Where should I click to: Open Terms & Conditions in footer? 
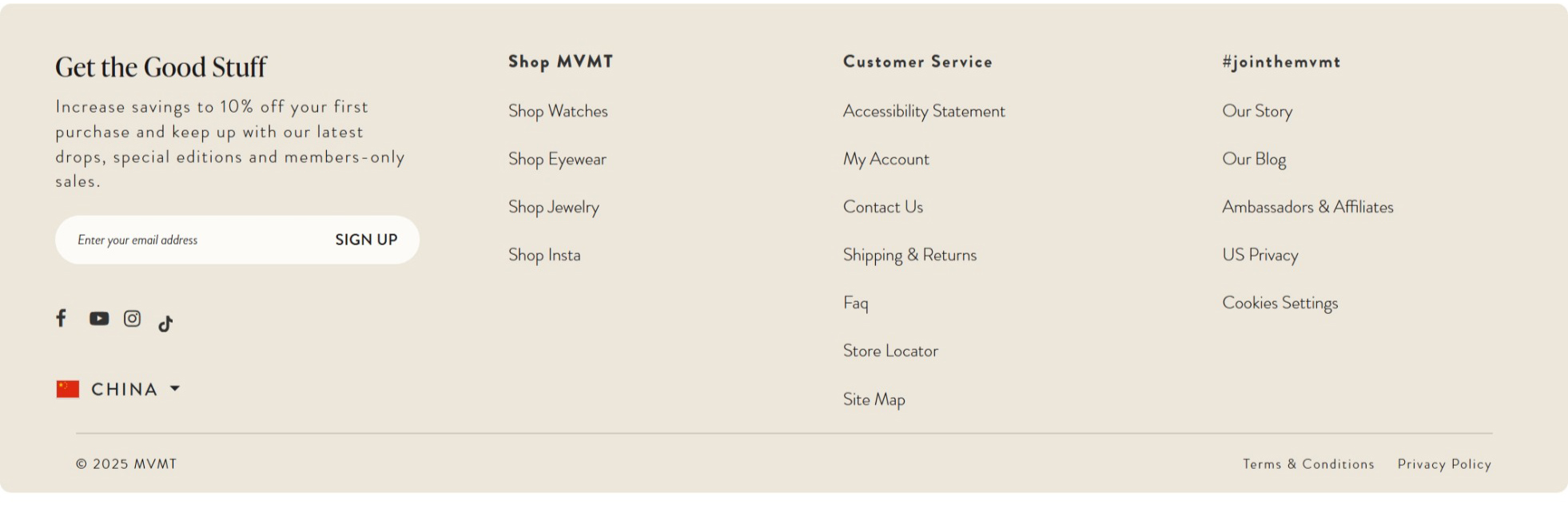[1308, 464]
